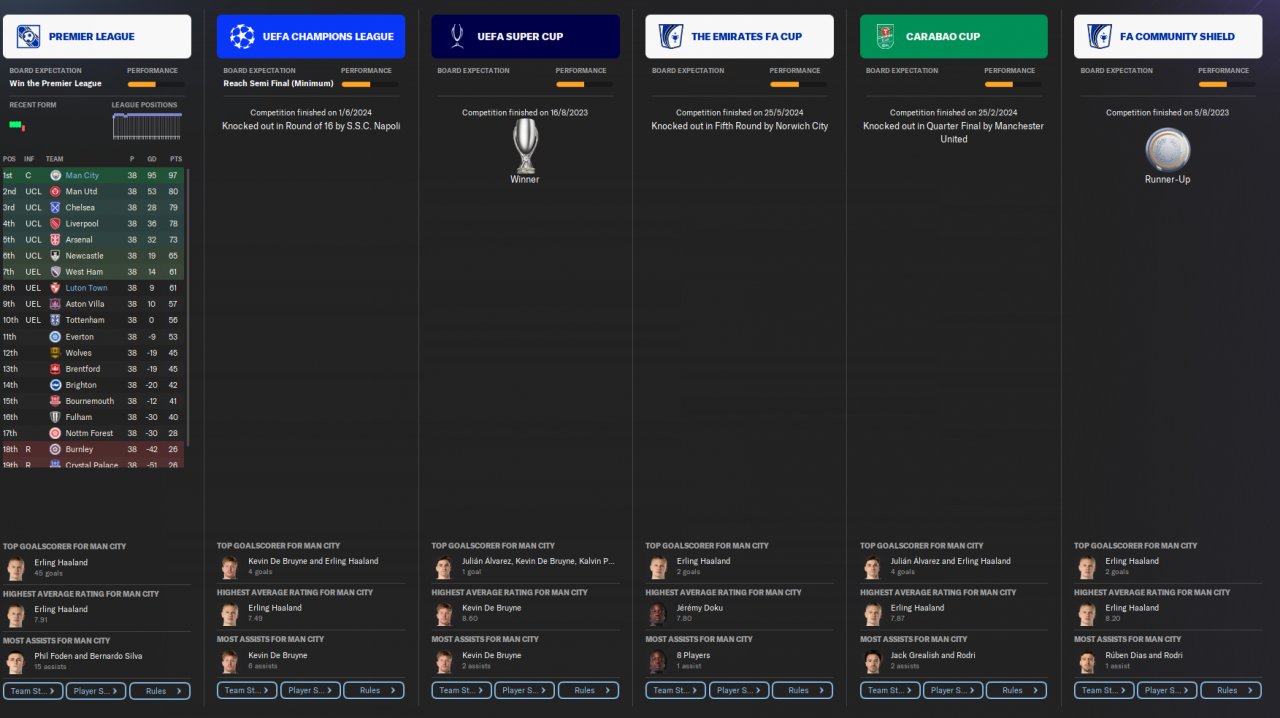This screenshot has width=1280, height=718.
Task: Open Rules under FA Community Shield
Action: tap(1231, 690)
